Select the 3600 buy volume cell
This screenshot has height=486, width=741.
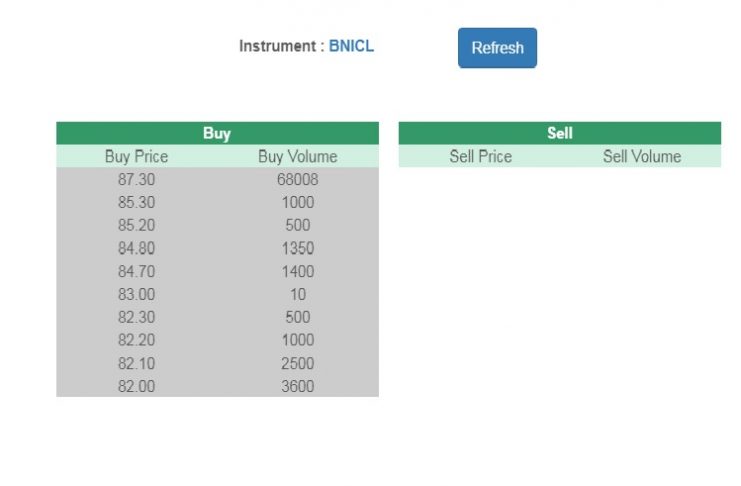pyautogui.click(x=297, y=386)
